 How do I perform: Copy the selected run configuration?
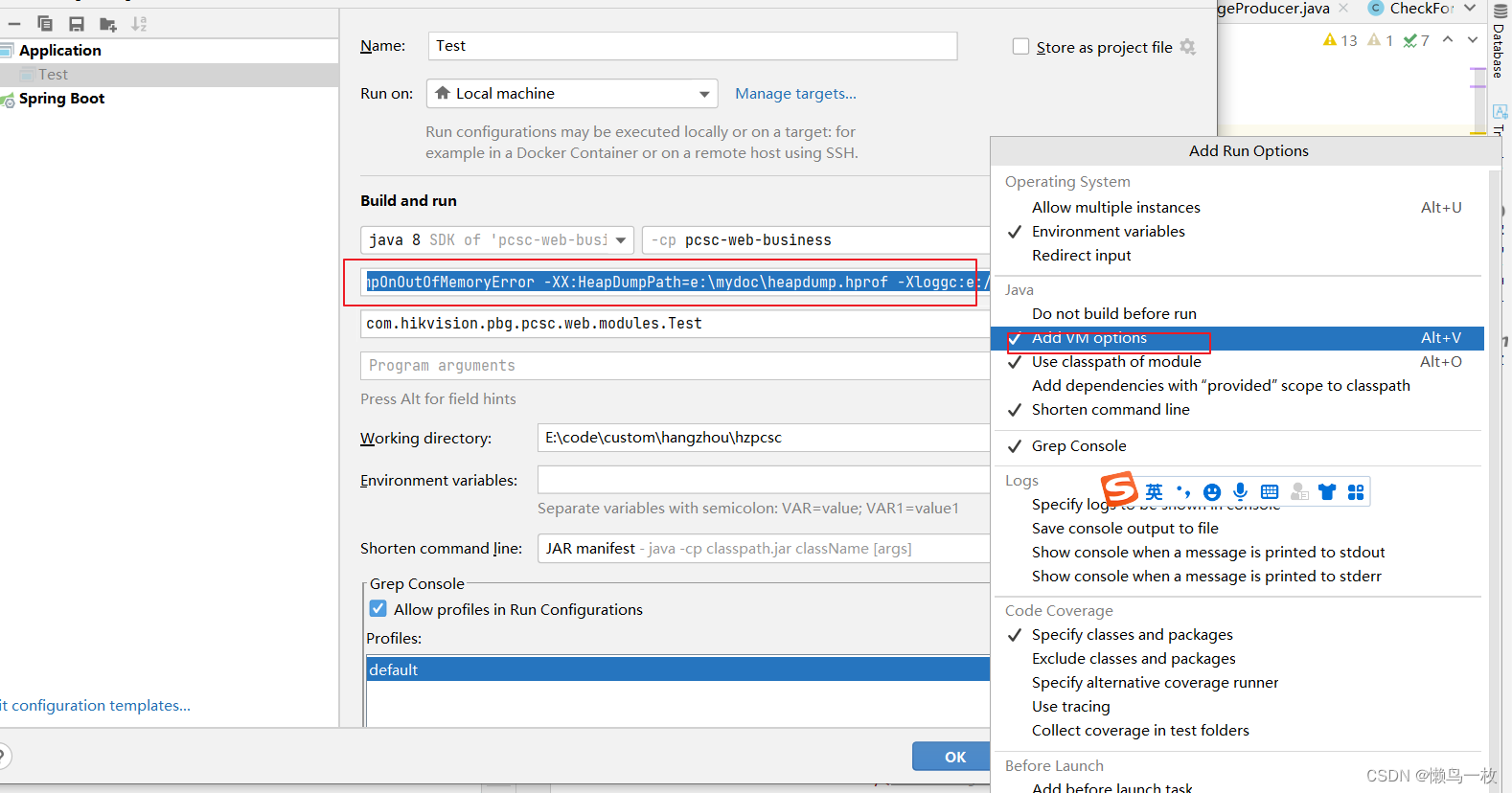[45, 24]
